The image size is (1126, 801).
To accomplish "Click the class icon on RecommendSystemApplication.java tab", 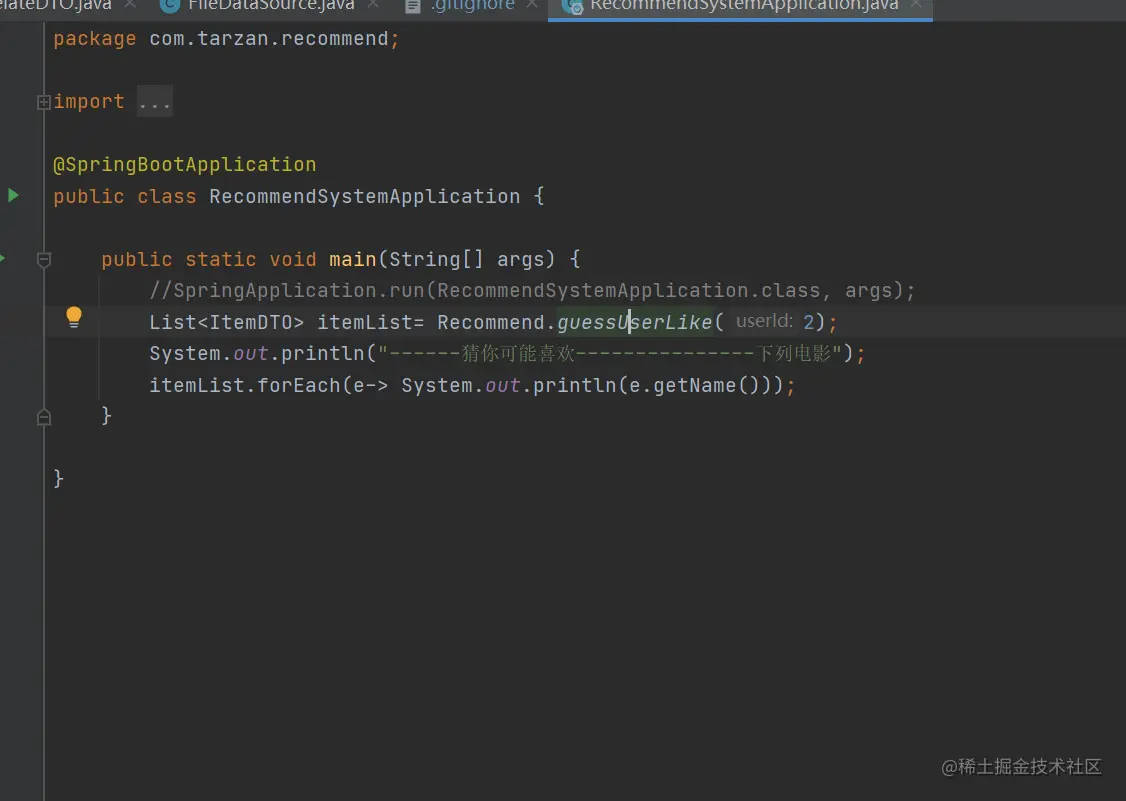I will 572,6.
